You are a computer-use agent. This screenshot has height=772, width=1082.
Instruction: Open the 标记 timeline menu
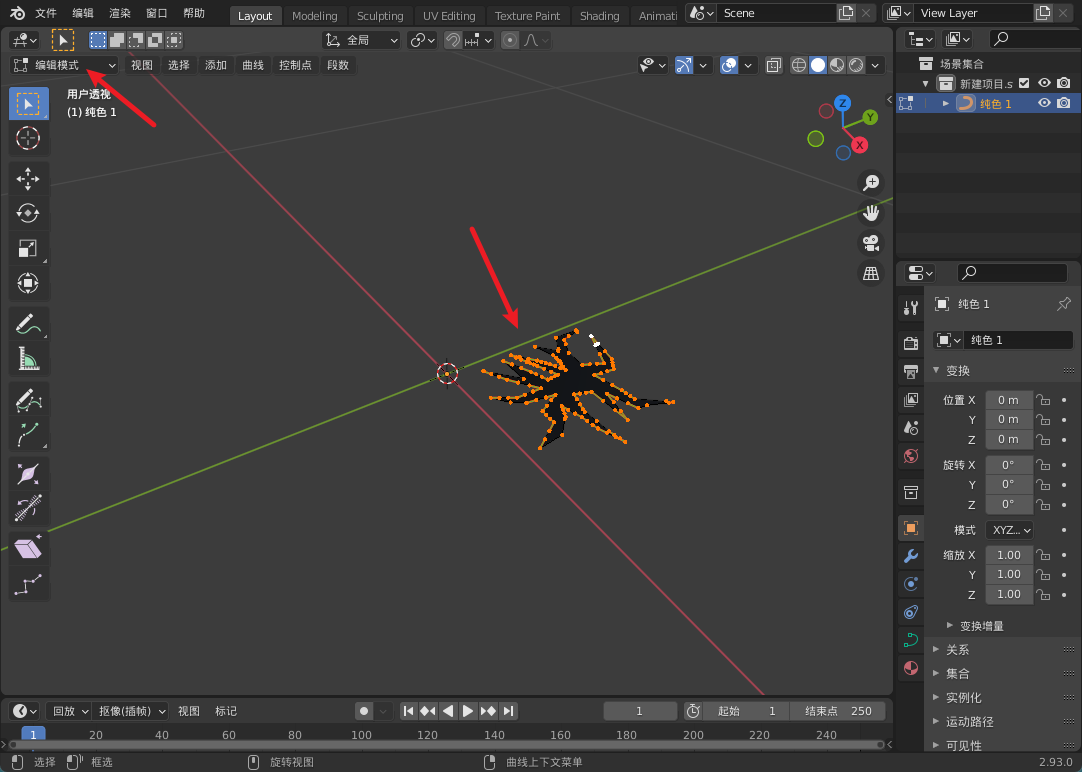pyautogui.click(x=226, y=711)
